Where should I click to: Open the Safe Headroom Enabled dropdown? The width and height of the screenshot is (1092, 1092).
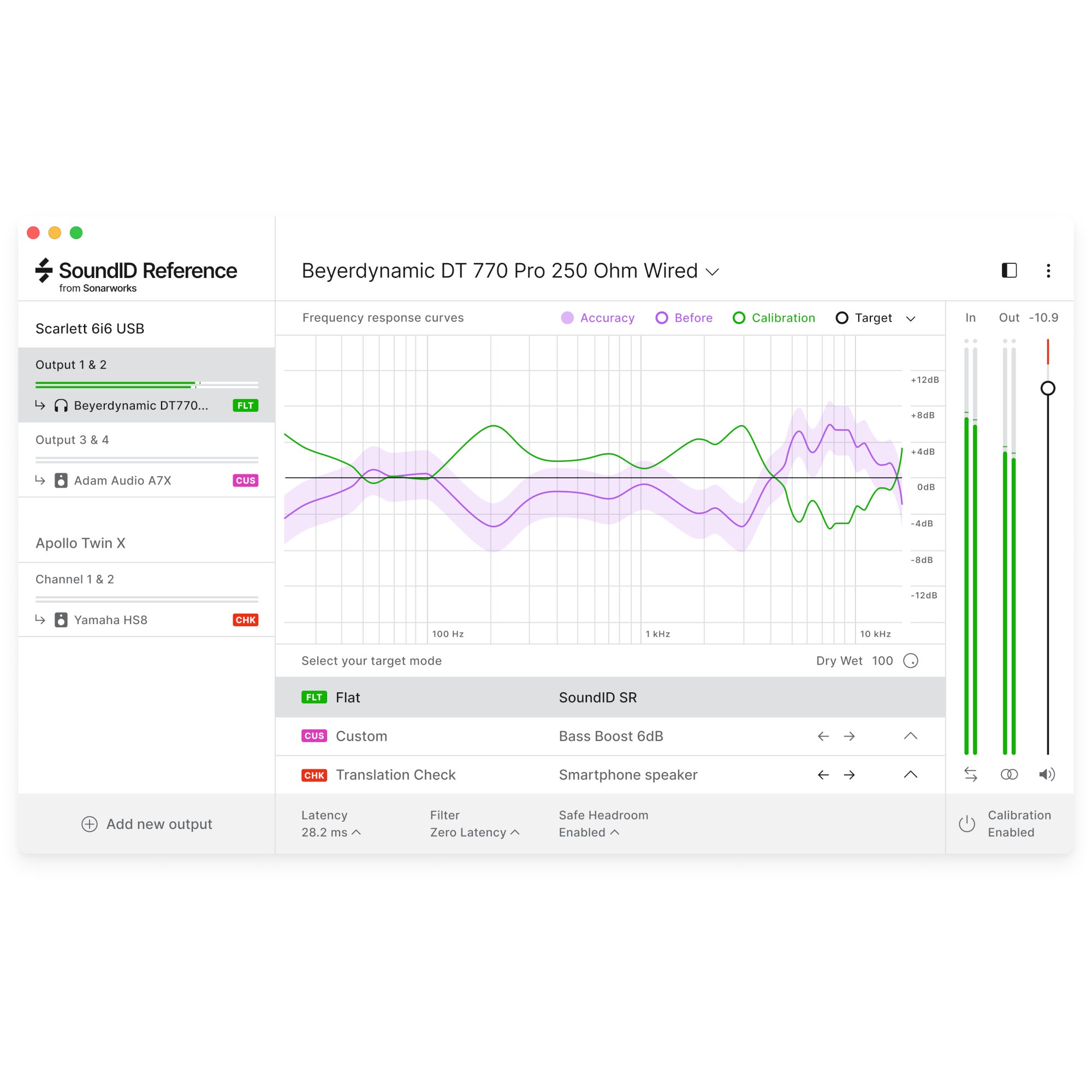589,832
